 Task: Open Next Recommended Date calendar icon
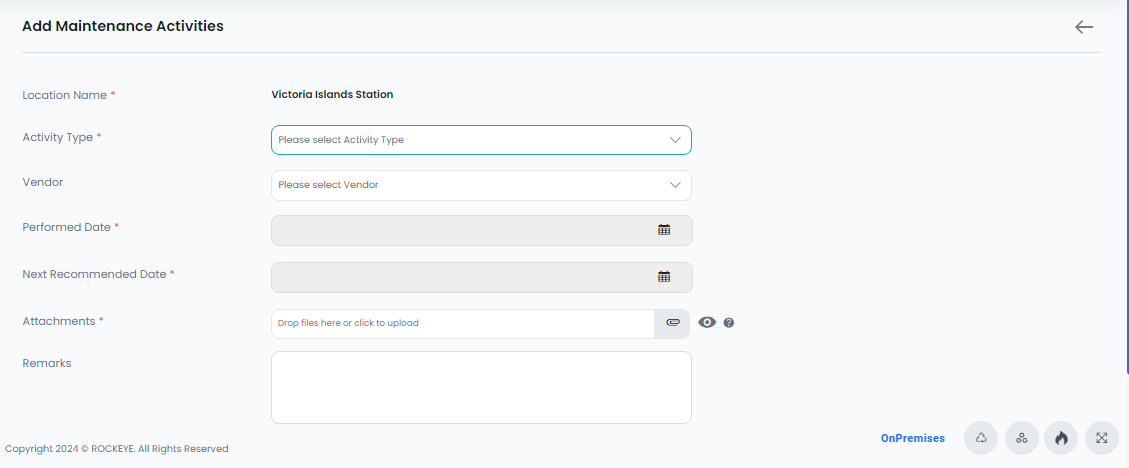[x=664, y=276]
